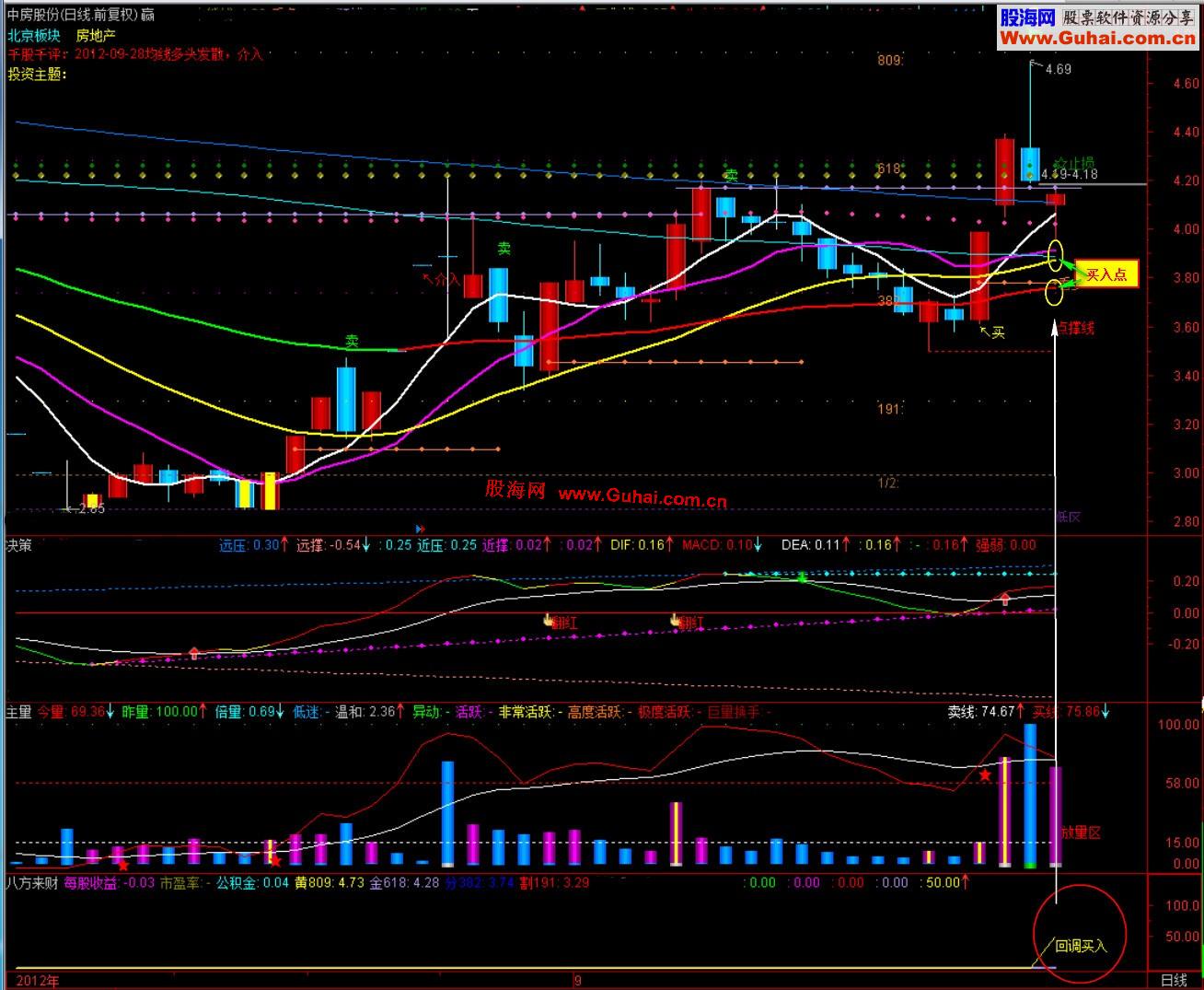Click the leftmost 翻红 hand icon
This screenshot has width=1204, height=990.
tap(549, 620)
